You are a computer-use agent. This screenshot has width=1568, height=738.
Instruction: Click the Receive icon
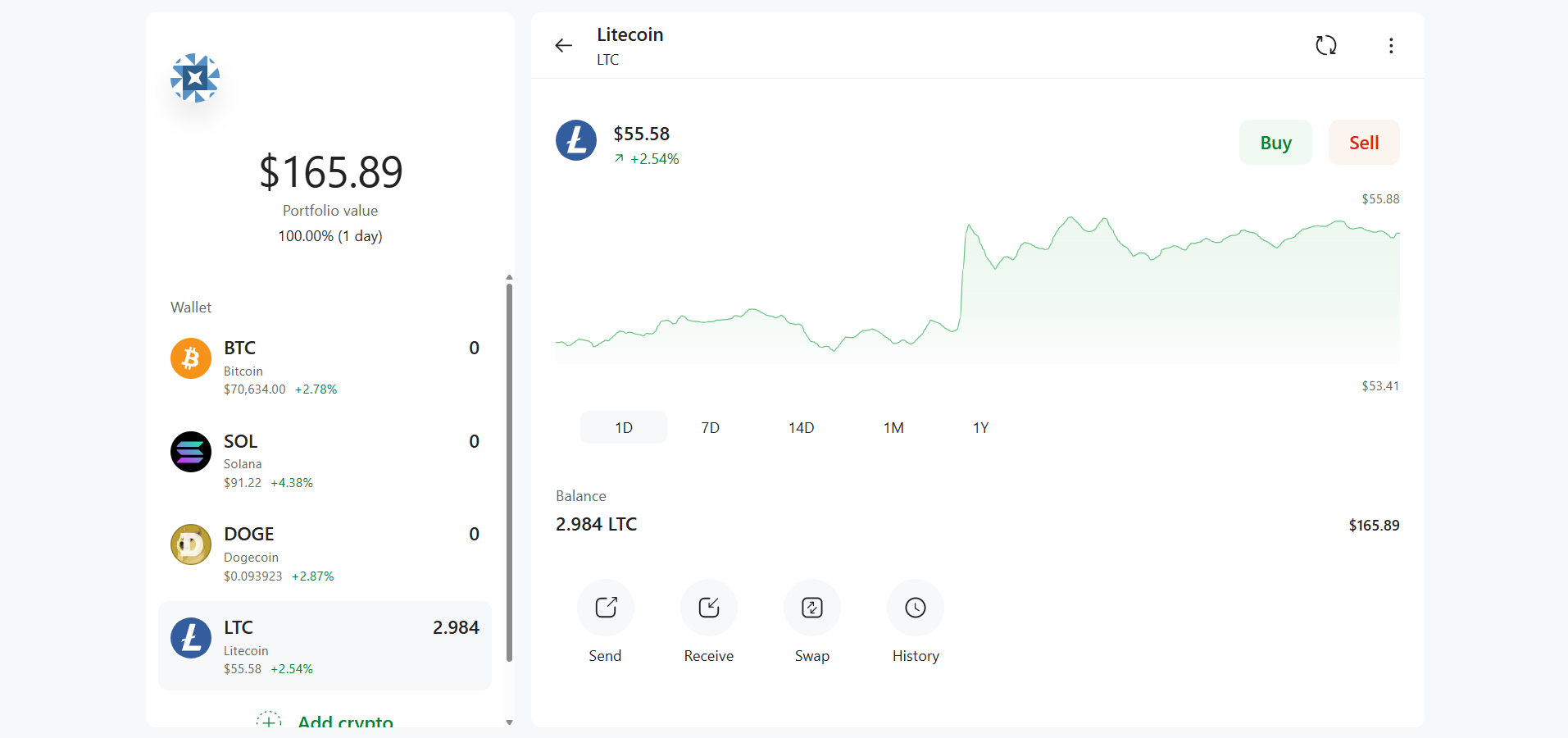(708, 608)
